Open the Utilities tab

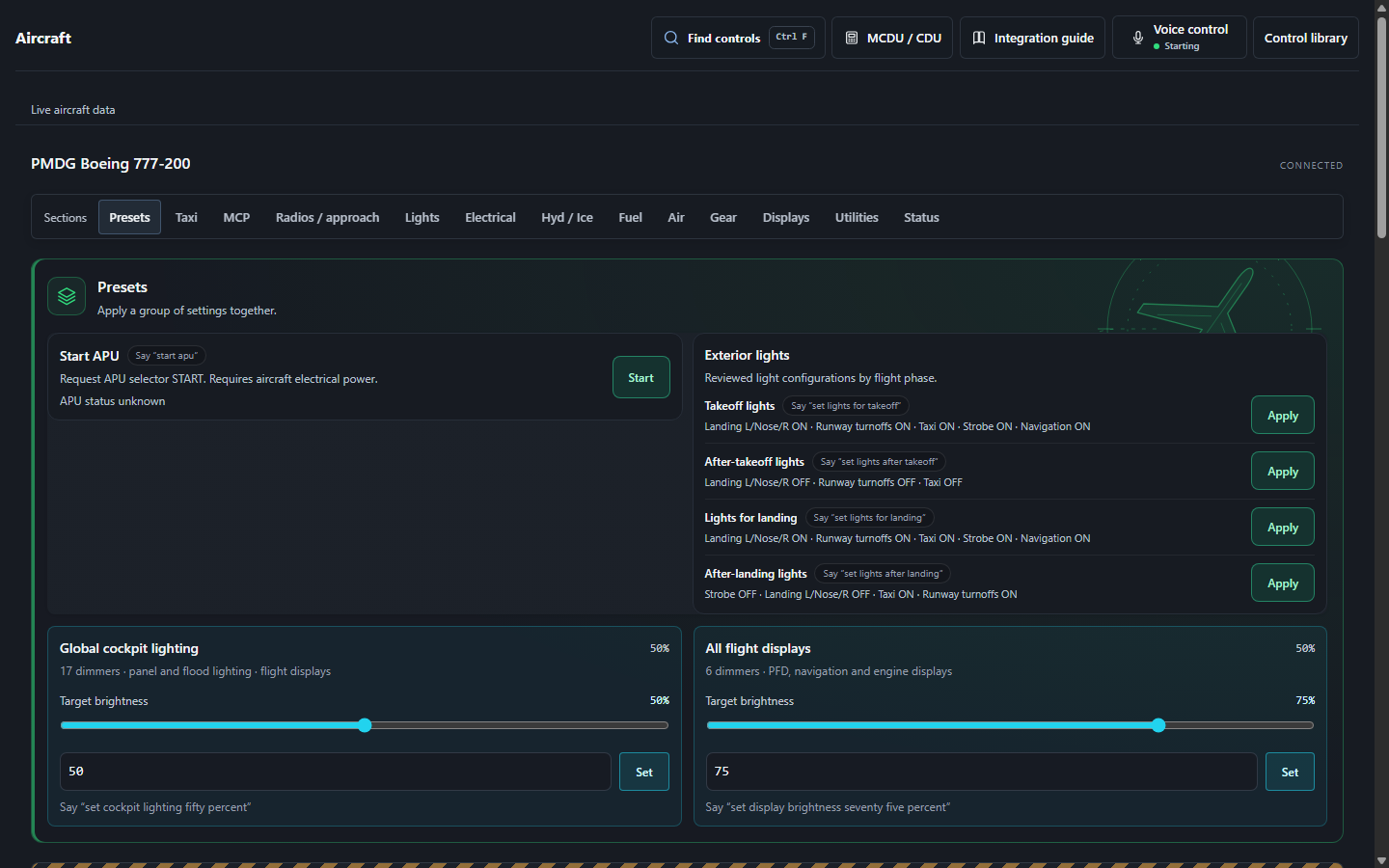click(857, 217)
